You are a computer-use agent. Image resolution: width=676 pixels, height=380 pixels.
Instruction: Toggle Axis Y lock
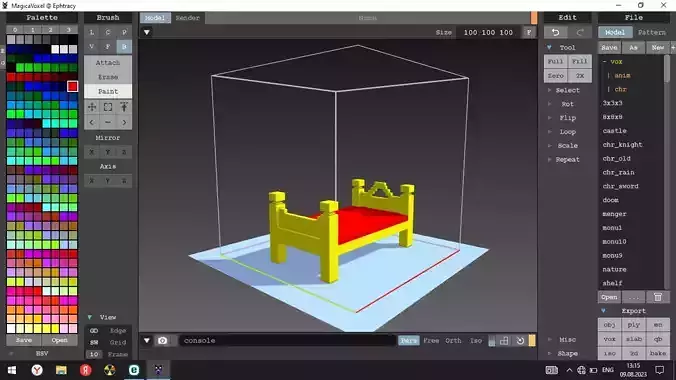[x=108, y=181]
